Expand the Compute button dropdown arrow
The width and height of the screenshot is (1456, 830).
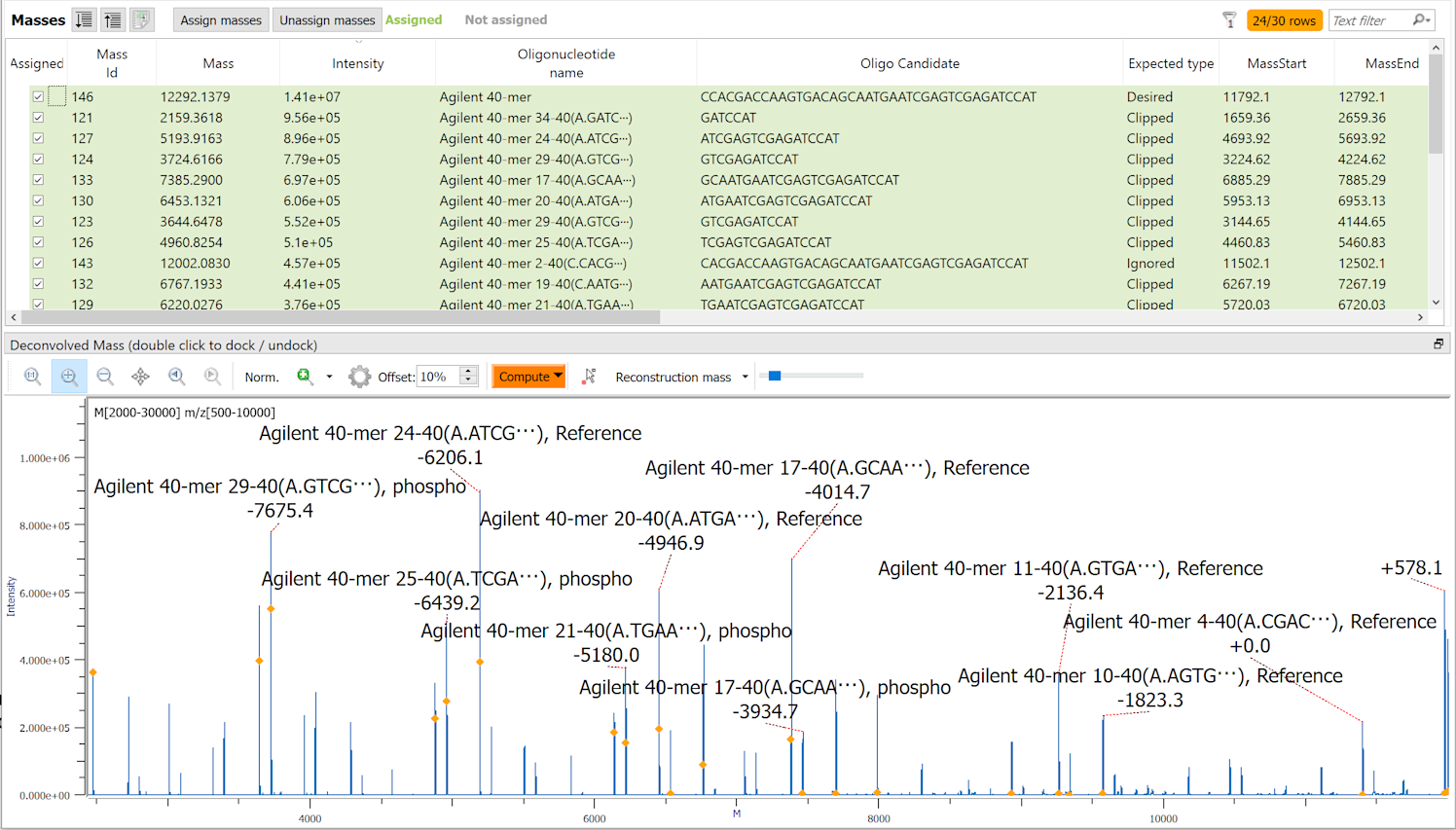tap(559, 377)
